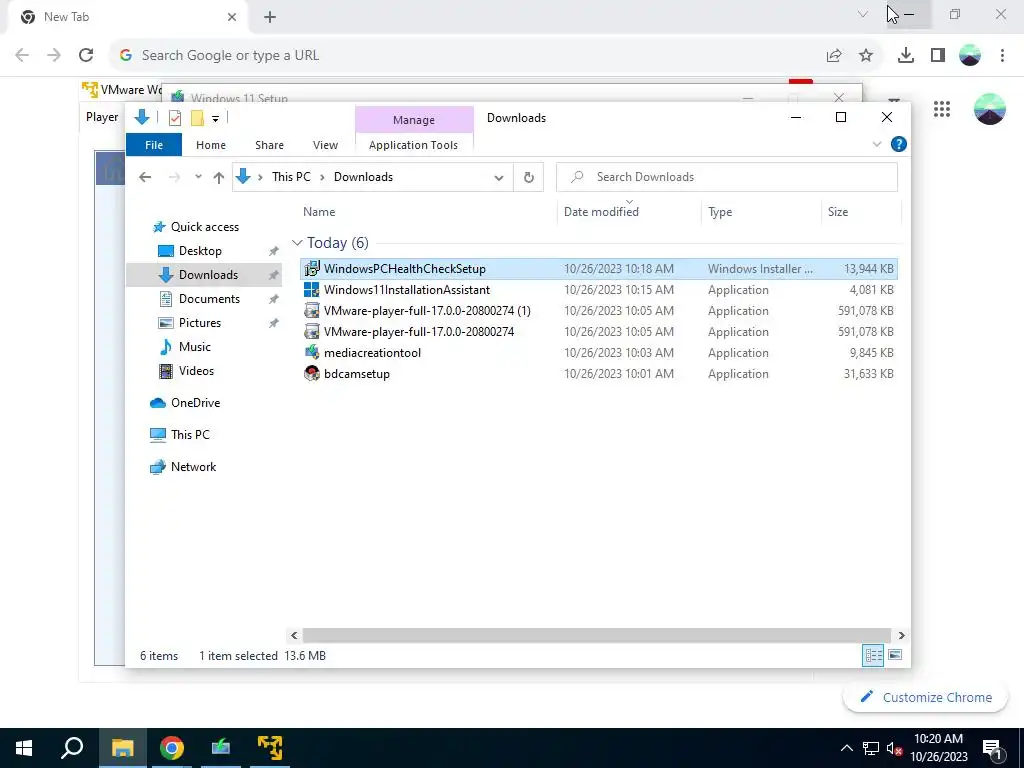Open the Google apps grid

942,109
